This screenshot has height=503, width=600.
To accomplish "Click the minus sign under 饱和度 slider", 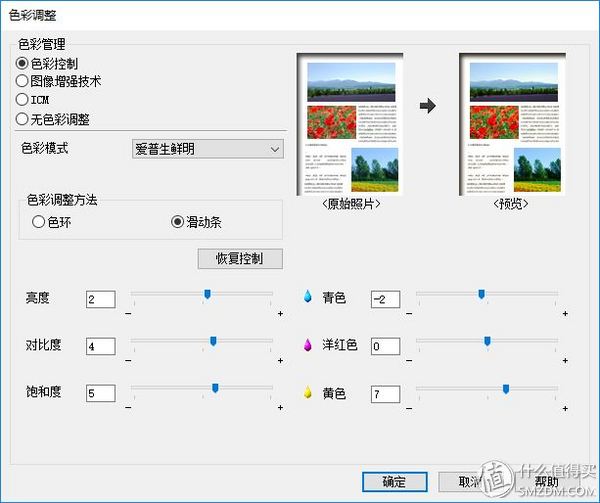I will click(128, 408).
